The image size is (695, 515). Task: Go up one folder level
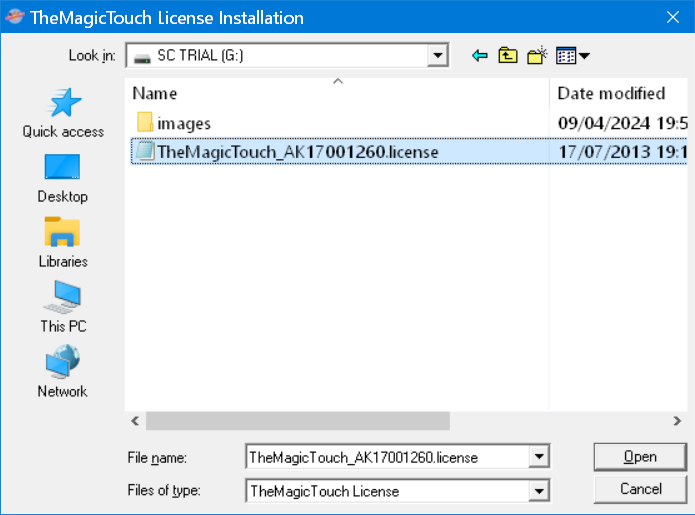click(x=508, y=56)
